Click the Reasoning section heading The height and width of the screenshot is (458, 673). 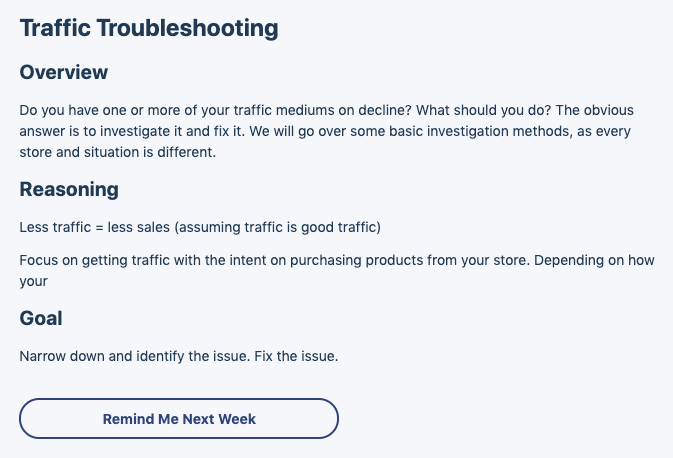tap(69, 189)
